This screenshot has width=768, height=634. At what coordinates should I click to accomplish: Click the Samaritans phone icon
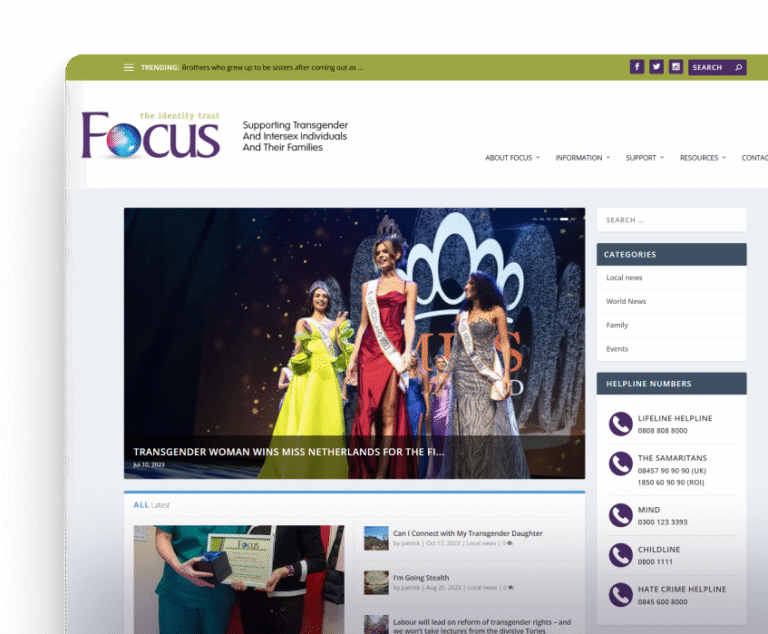point(620,464)
